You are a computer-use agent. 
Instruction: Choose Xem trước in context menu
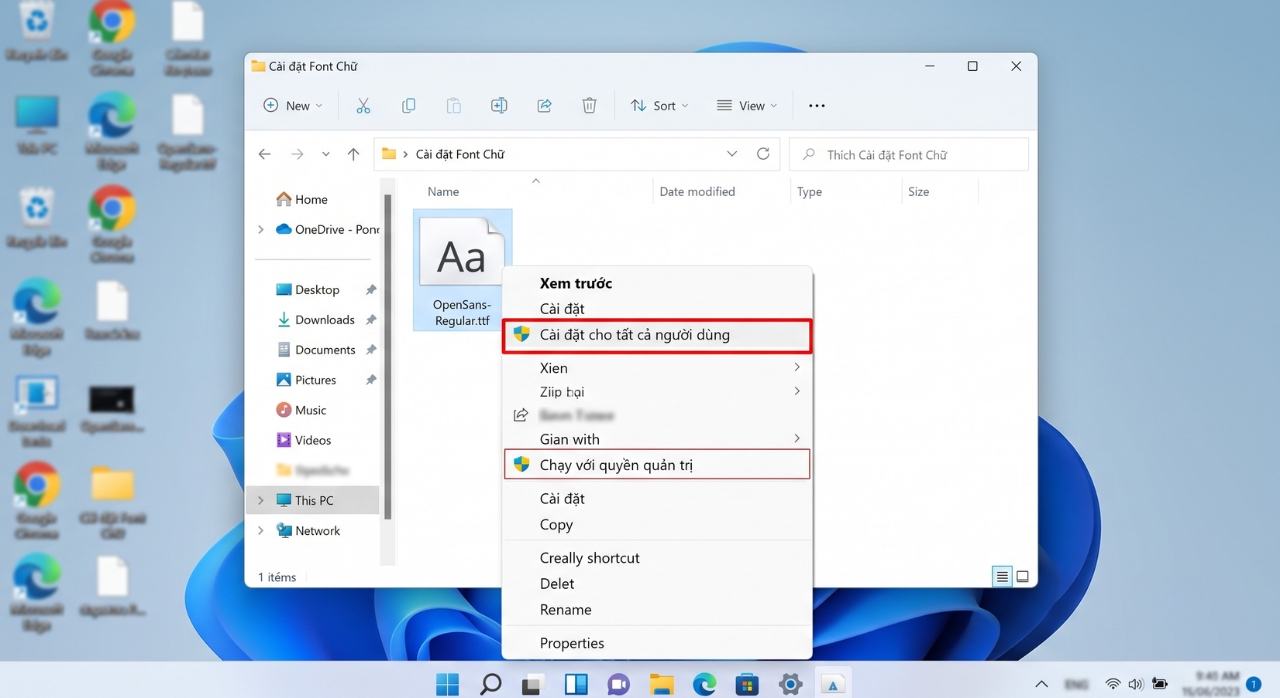point(657,284)
